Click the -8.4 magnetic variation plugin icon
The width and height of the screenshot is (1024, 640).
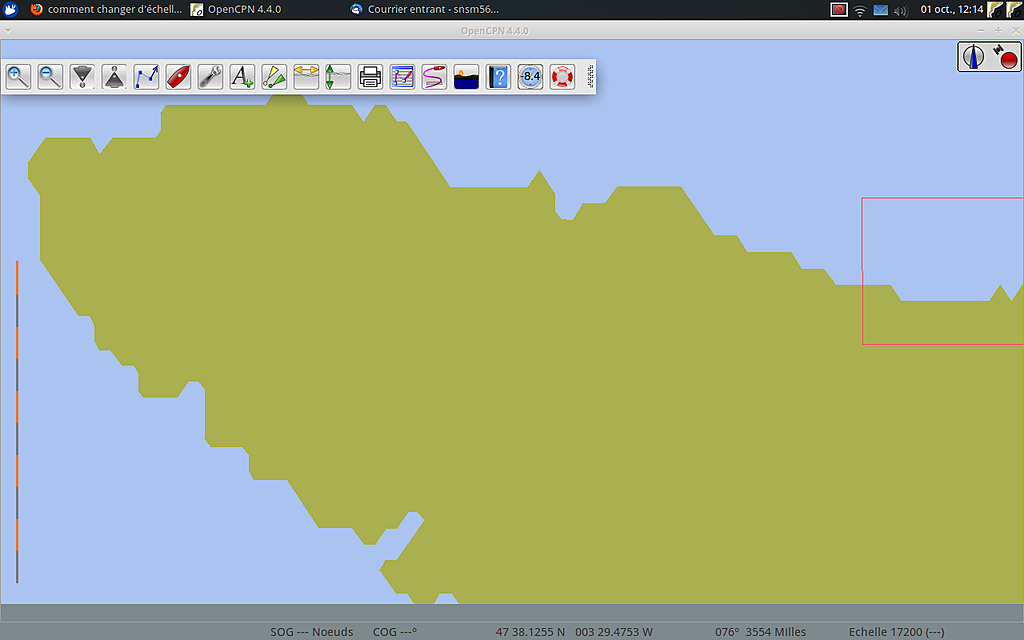click(530, 76)
